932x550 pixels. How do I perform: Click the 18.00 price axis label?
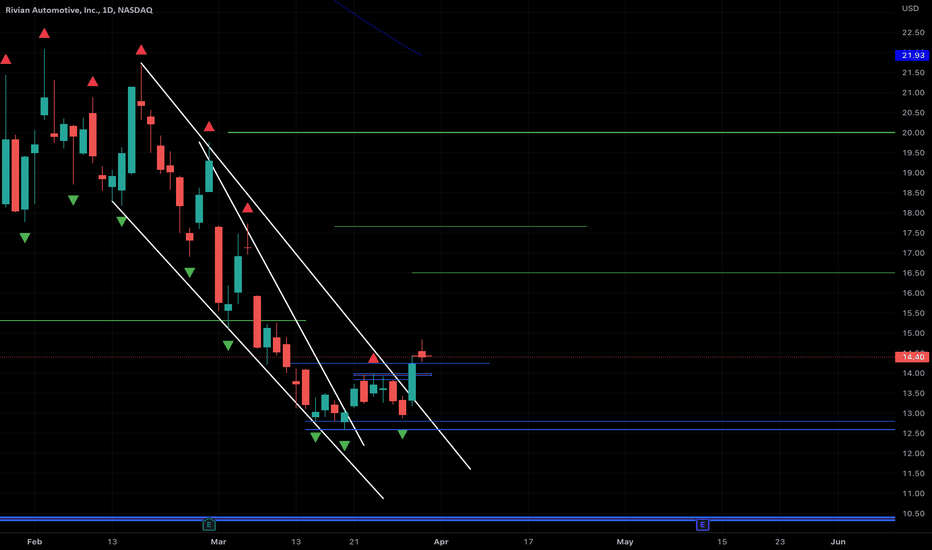pos(913,213)
